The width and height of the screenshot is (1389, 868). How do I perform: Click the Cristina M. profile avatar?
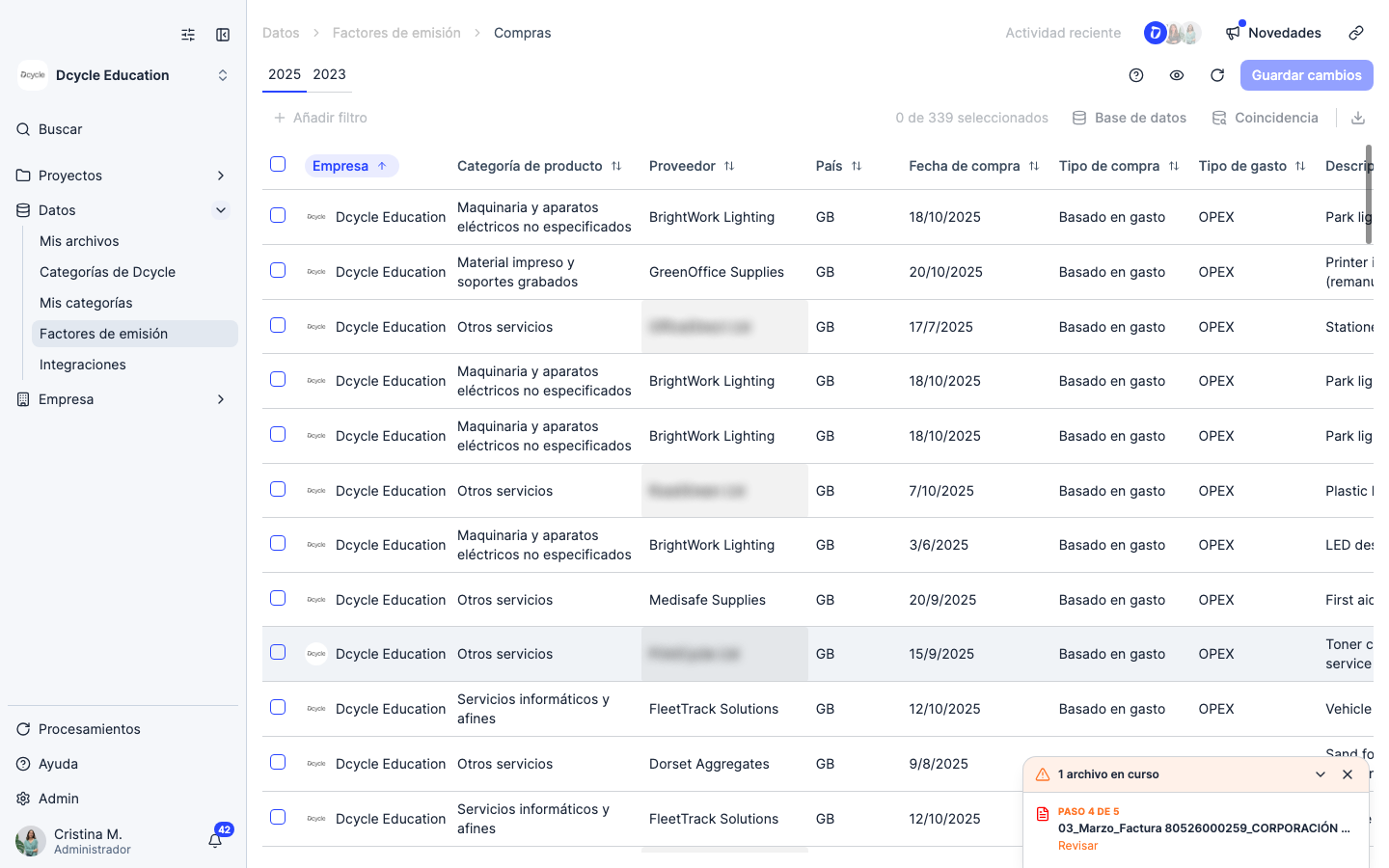31,841
